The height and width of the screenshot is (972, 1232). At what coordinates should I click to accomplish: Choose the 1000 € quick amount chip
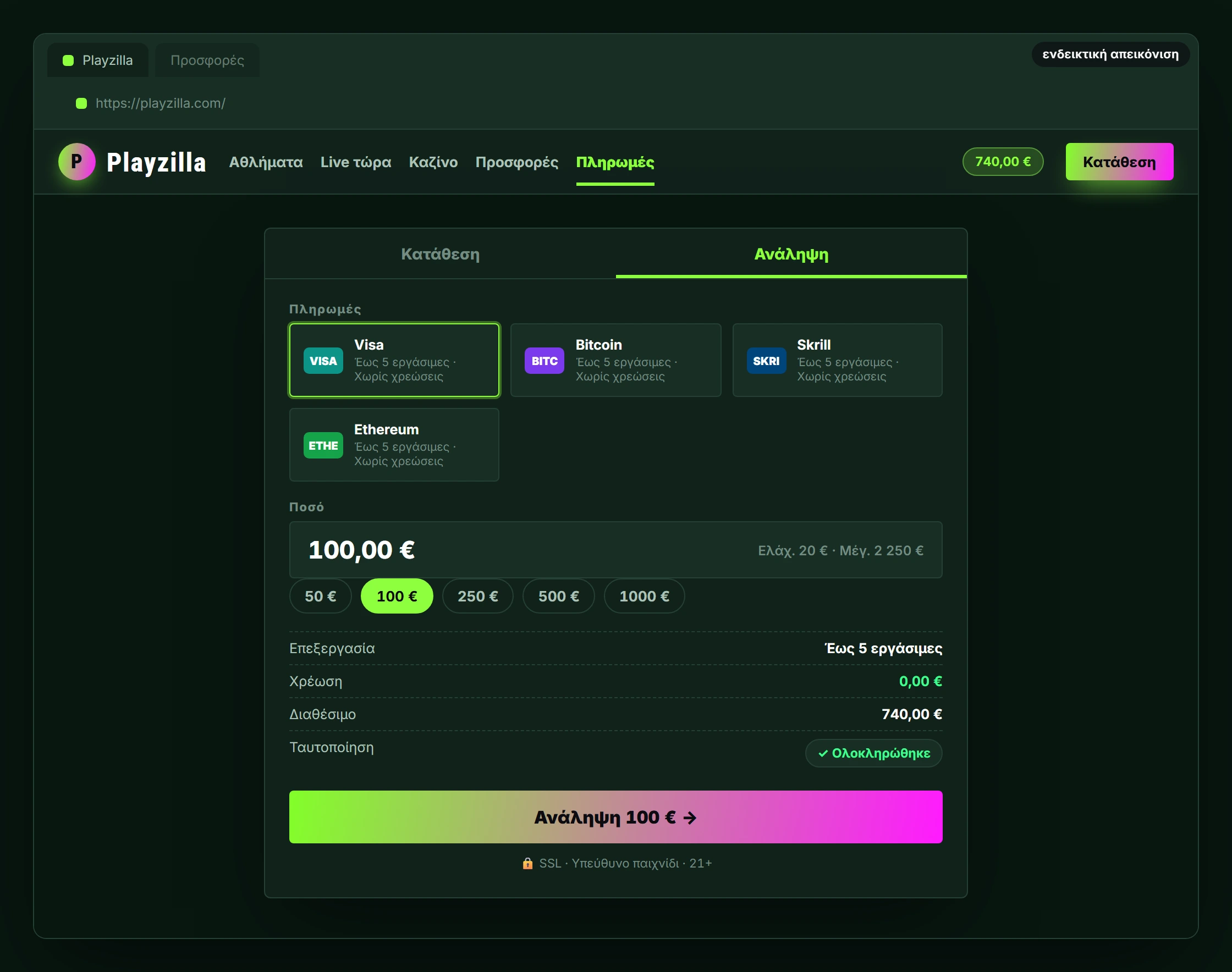pos(645,597)
